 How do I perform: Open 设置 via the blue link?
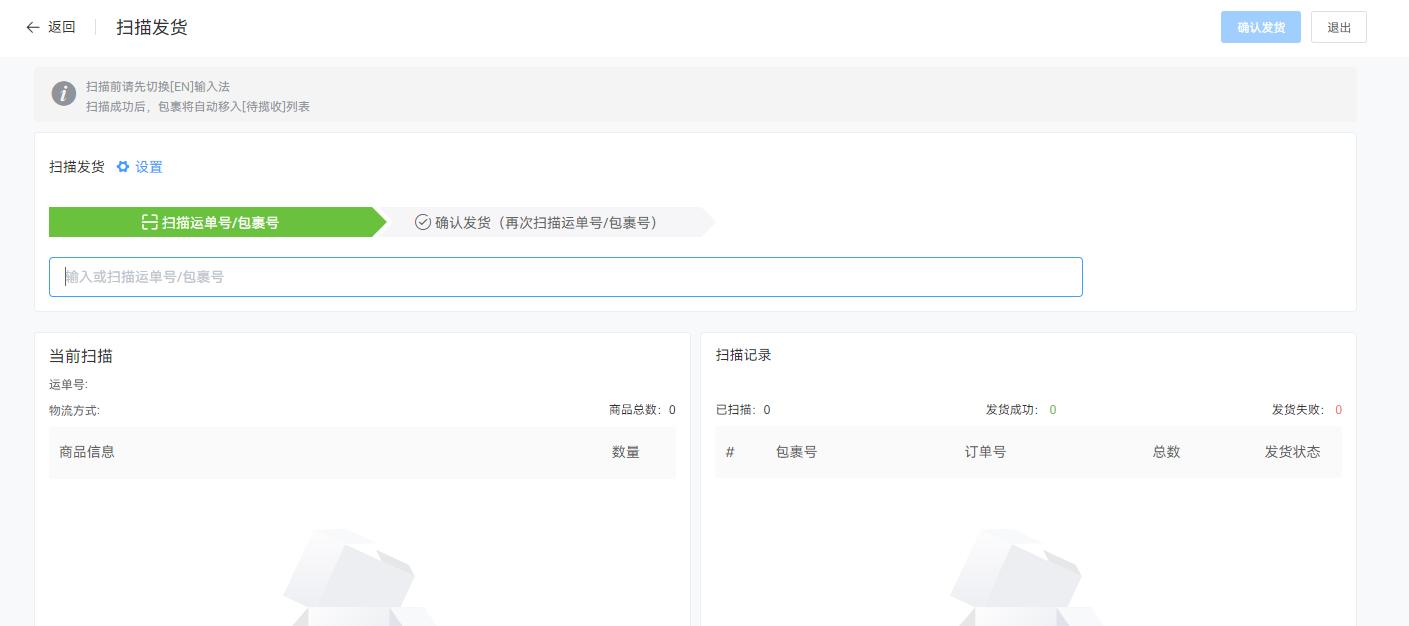(x=148, y=167)
